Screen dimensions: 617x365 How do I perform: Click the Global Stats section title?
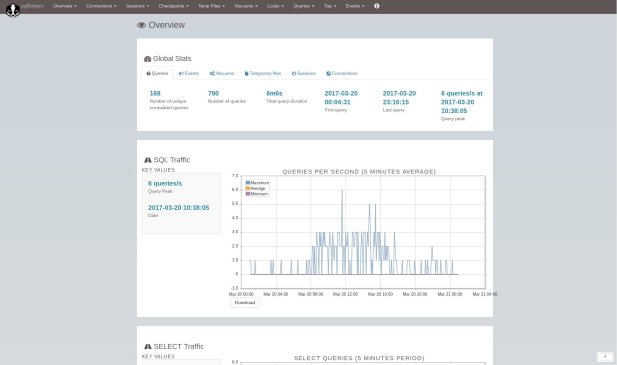[172, 59]
